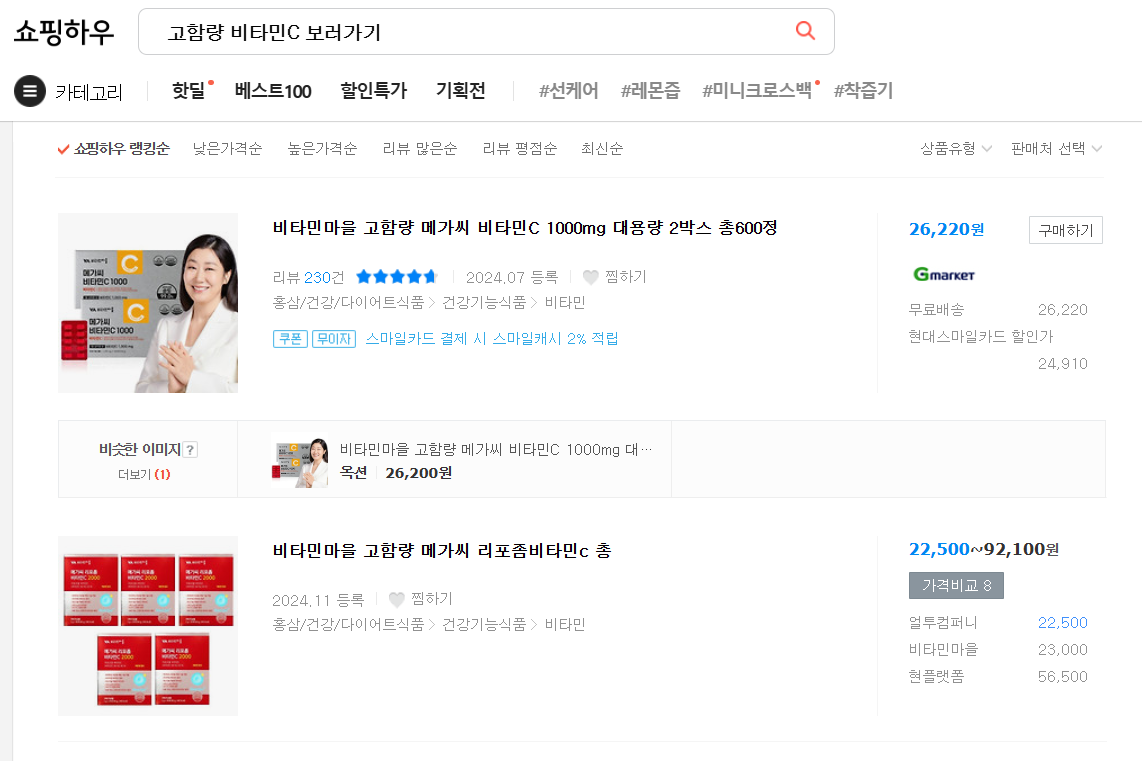Click the #착즙기 hashtag
The height and width of the screenshot is (761, 1142).
coord(863,91)
